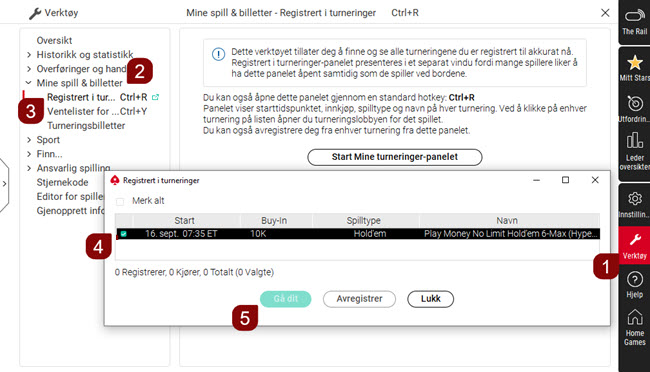Viewport: 650px width, 372px height.
Task: Uncheck the 16. sept. tournament row checkbox
Action: pos(124,234)
